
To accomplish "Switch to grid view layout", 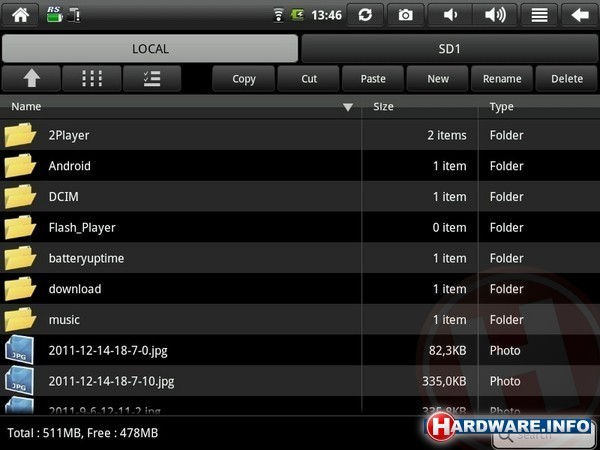I will 91,79.
